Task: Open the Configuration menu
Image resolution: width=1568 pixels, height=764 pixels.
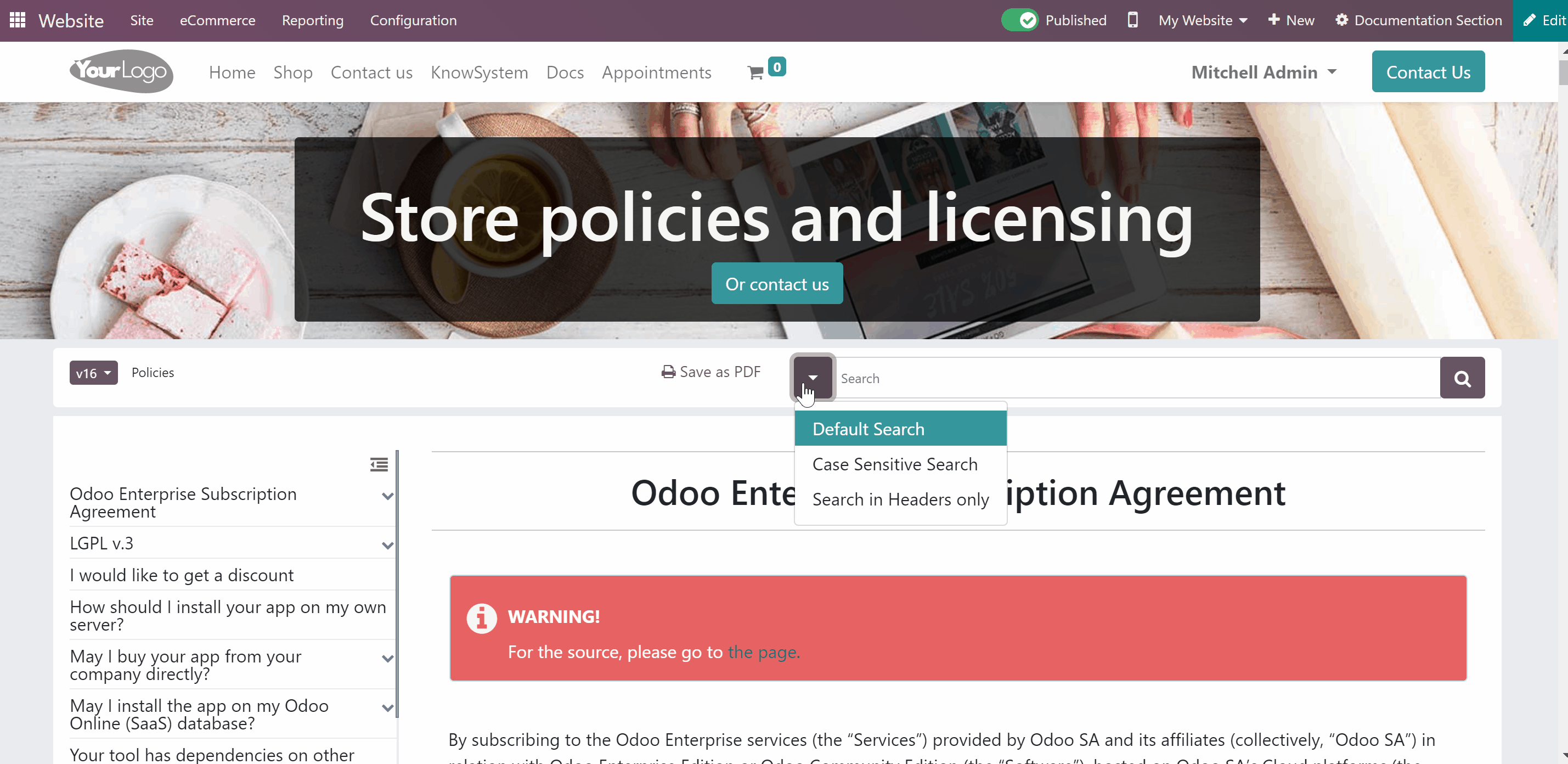Action: click(413, 20)
